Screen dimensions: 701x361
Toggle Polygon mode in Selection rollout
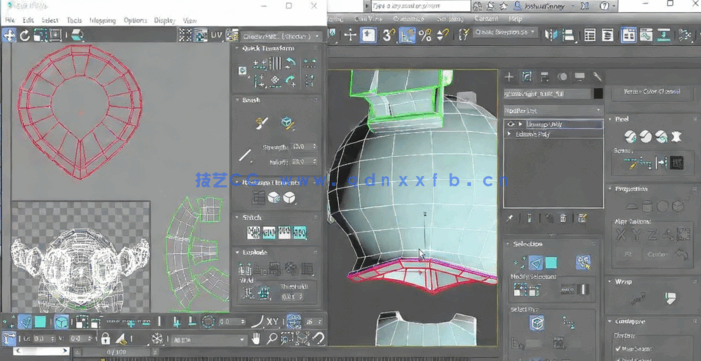tap(551, 263)
